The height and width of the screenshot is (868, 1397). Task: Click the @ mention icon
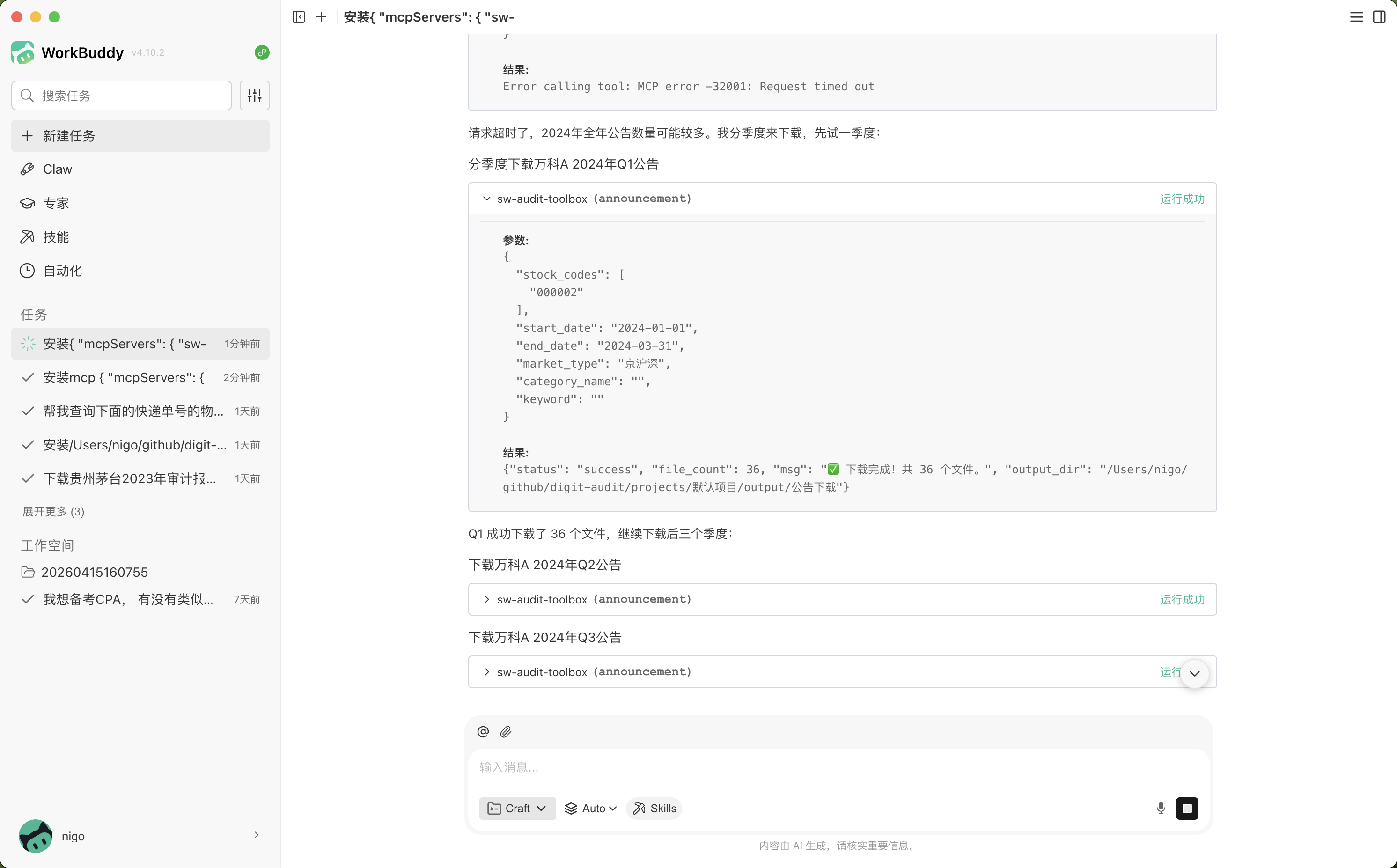coord(483,731)
